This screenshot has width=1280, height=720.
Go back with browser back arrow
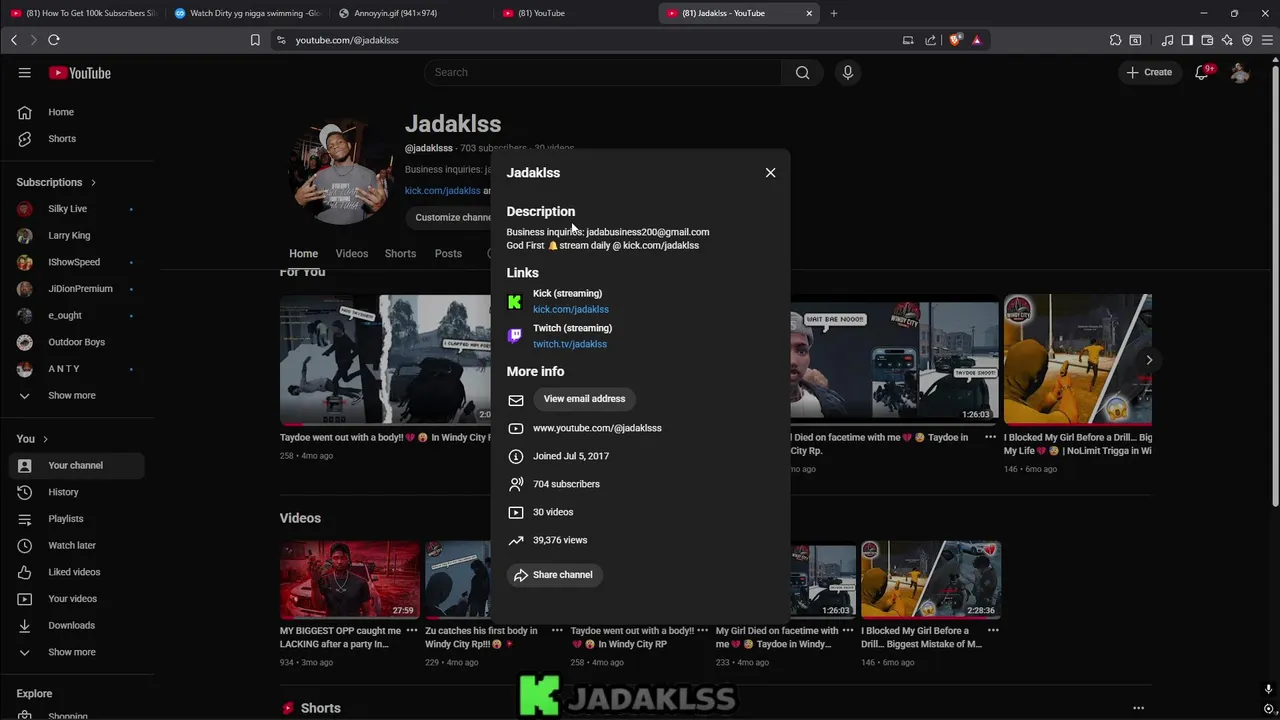14,40
